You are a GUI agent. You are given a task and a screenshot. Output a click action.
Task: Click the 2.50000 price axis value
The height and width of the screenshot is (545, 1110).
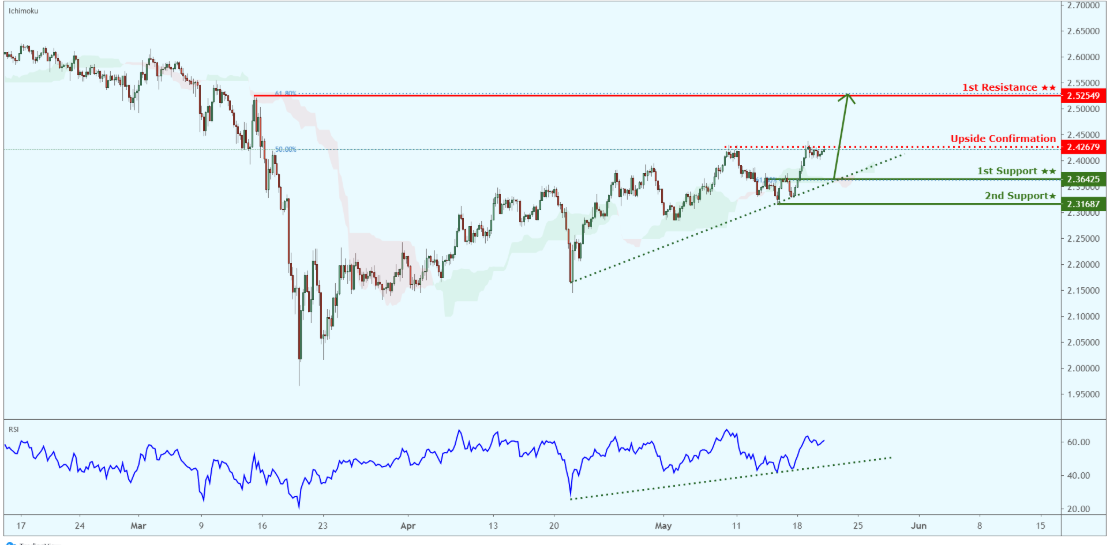1085,109
